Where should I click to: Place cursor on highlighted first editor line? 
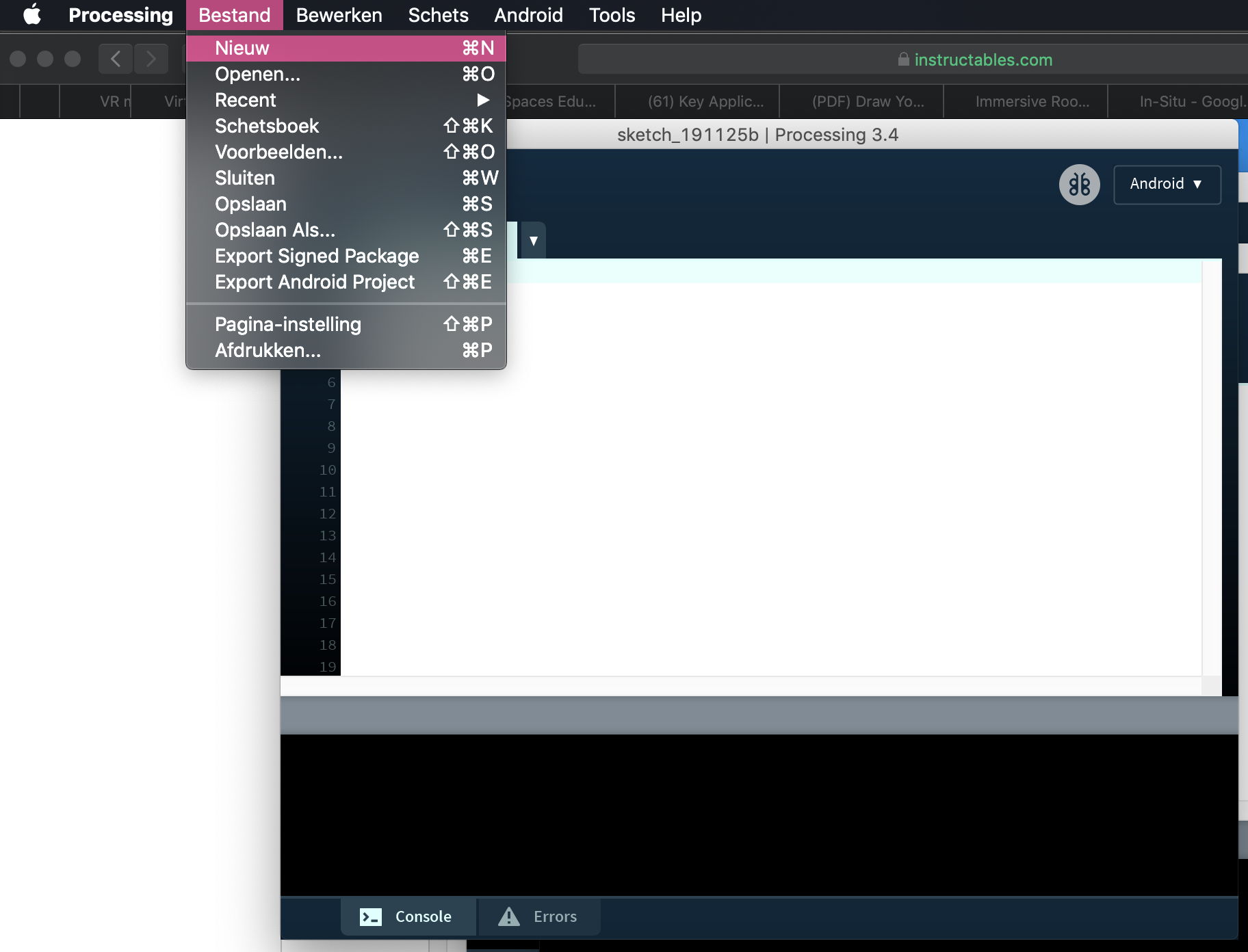point(853,271)
